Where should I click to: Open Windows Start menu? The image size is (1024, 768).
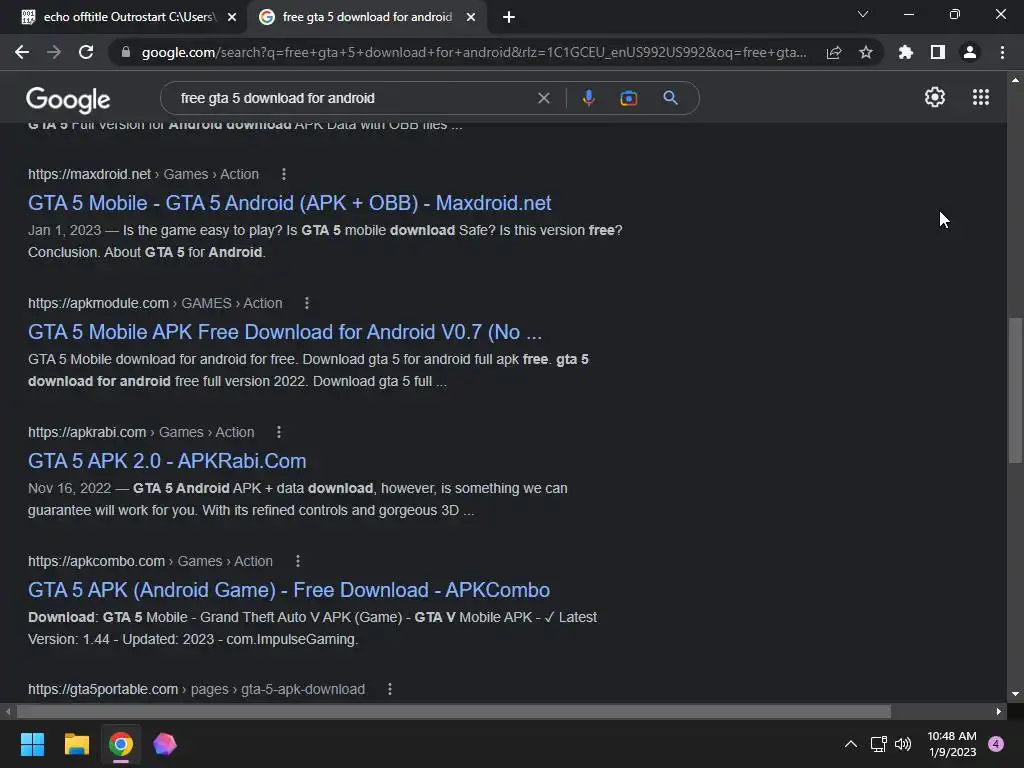tap(32, 744)
